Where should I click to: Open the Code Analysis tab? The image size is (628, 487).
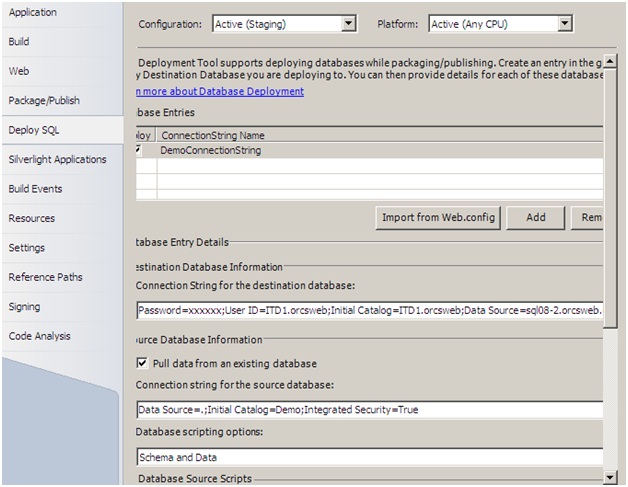pyautogui.click(x=41, y=336)
